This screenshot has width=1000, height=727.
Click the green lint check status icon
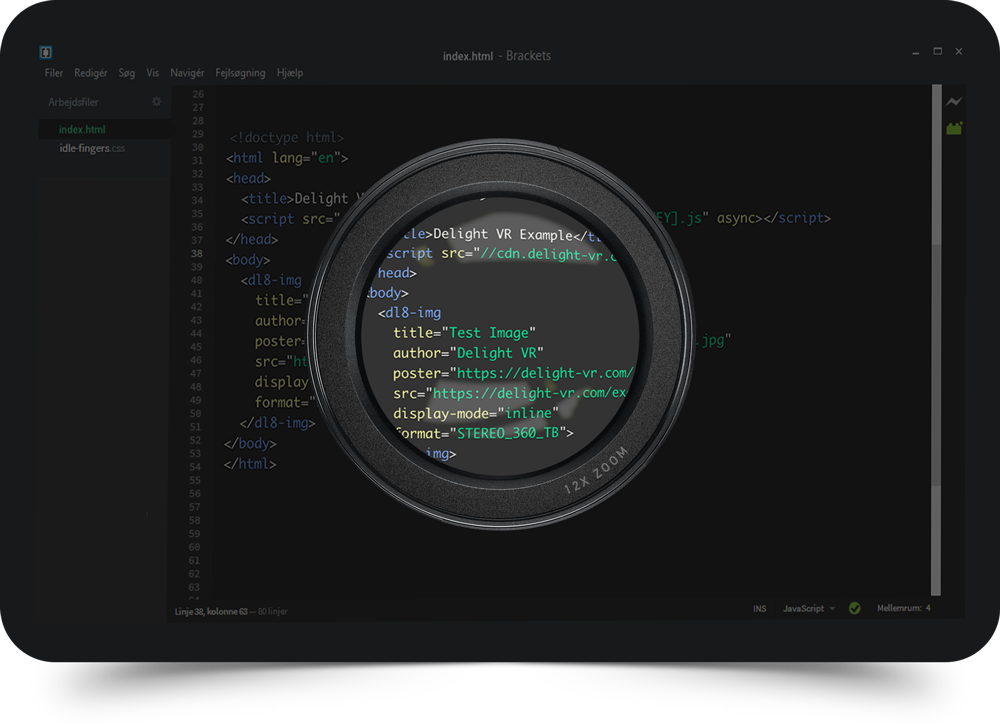point(855,608)
